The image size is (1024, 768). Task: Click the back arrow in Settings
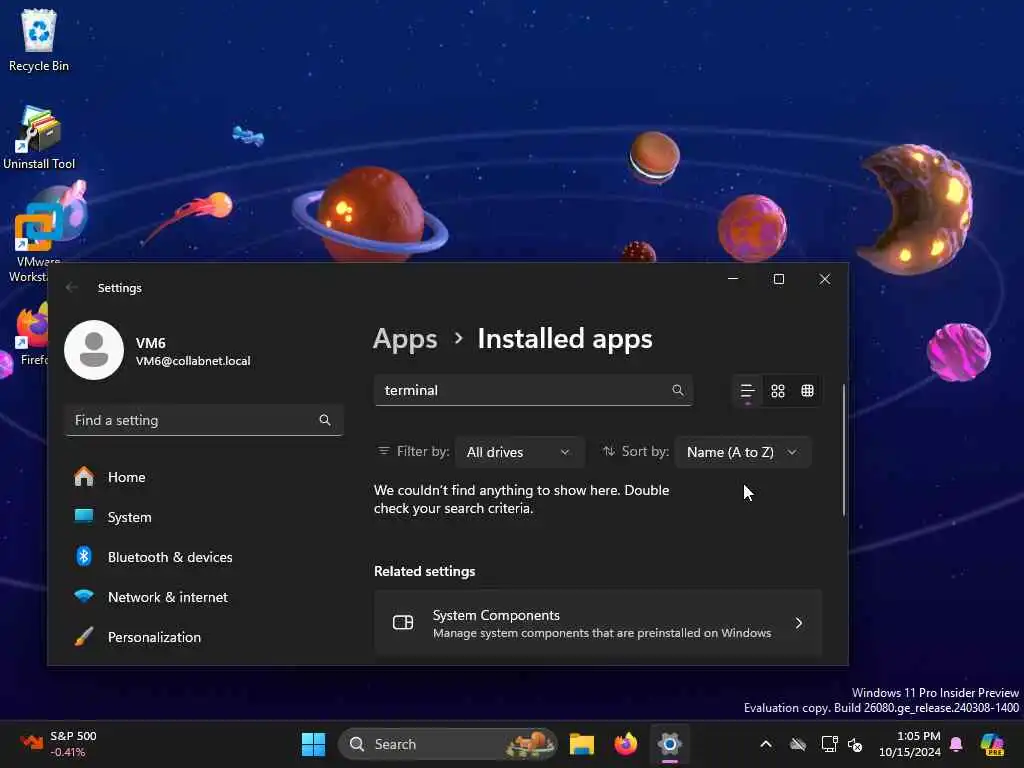pos(72,287)
